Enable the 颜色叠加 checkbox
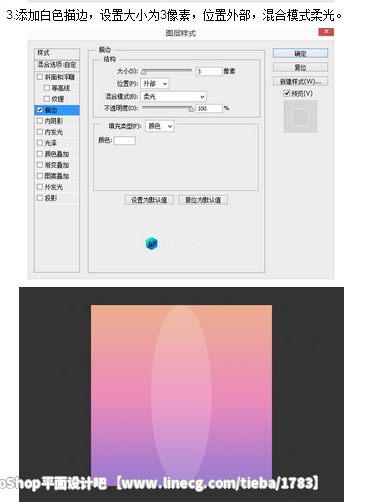The height and width of the screenshot is (502, 374). [40, 154]
